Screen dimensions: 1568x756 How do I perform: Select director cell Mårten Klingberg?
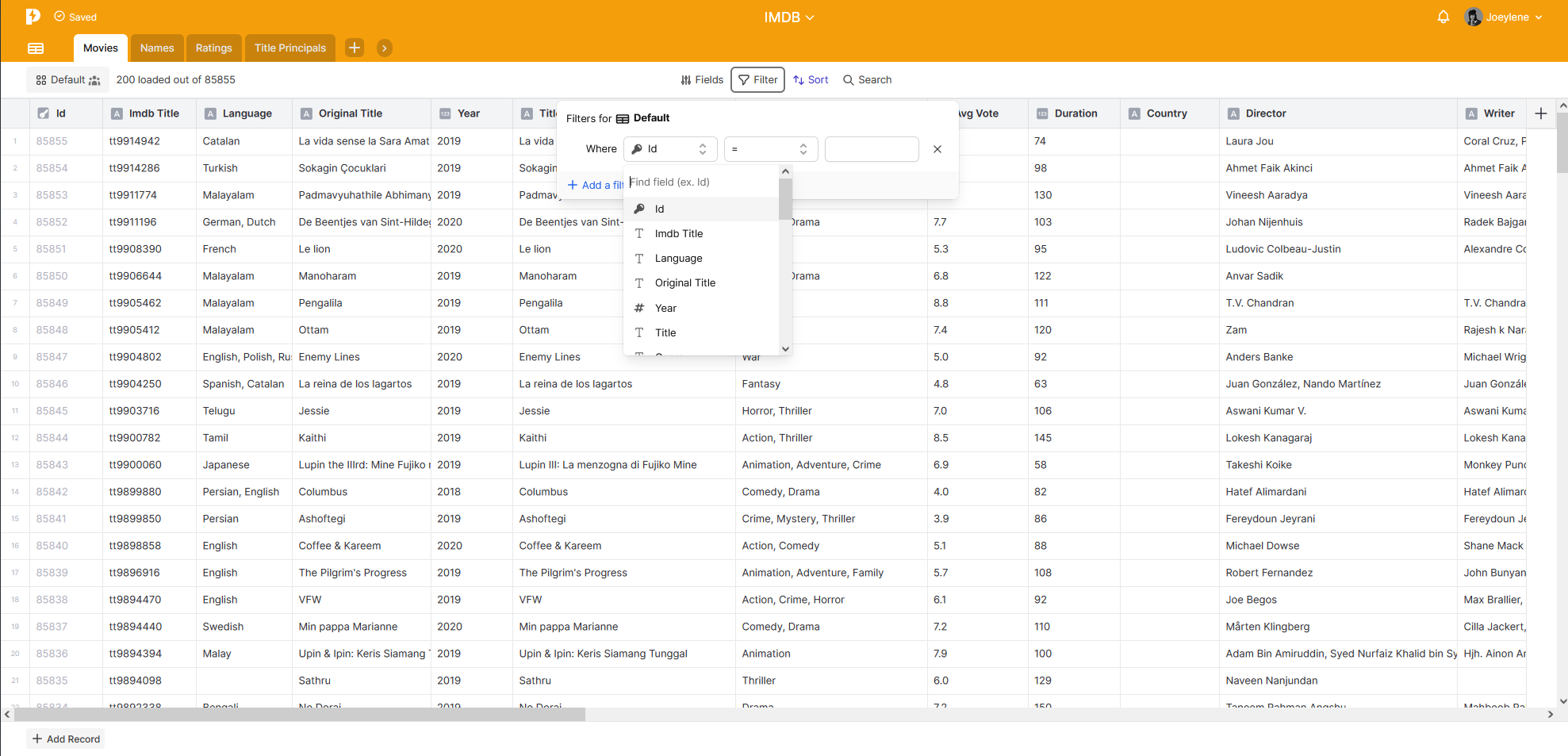tap(1338, 627)
